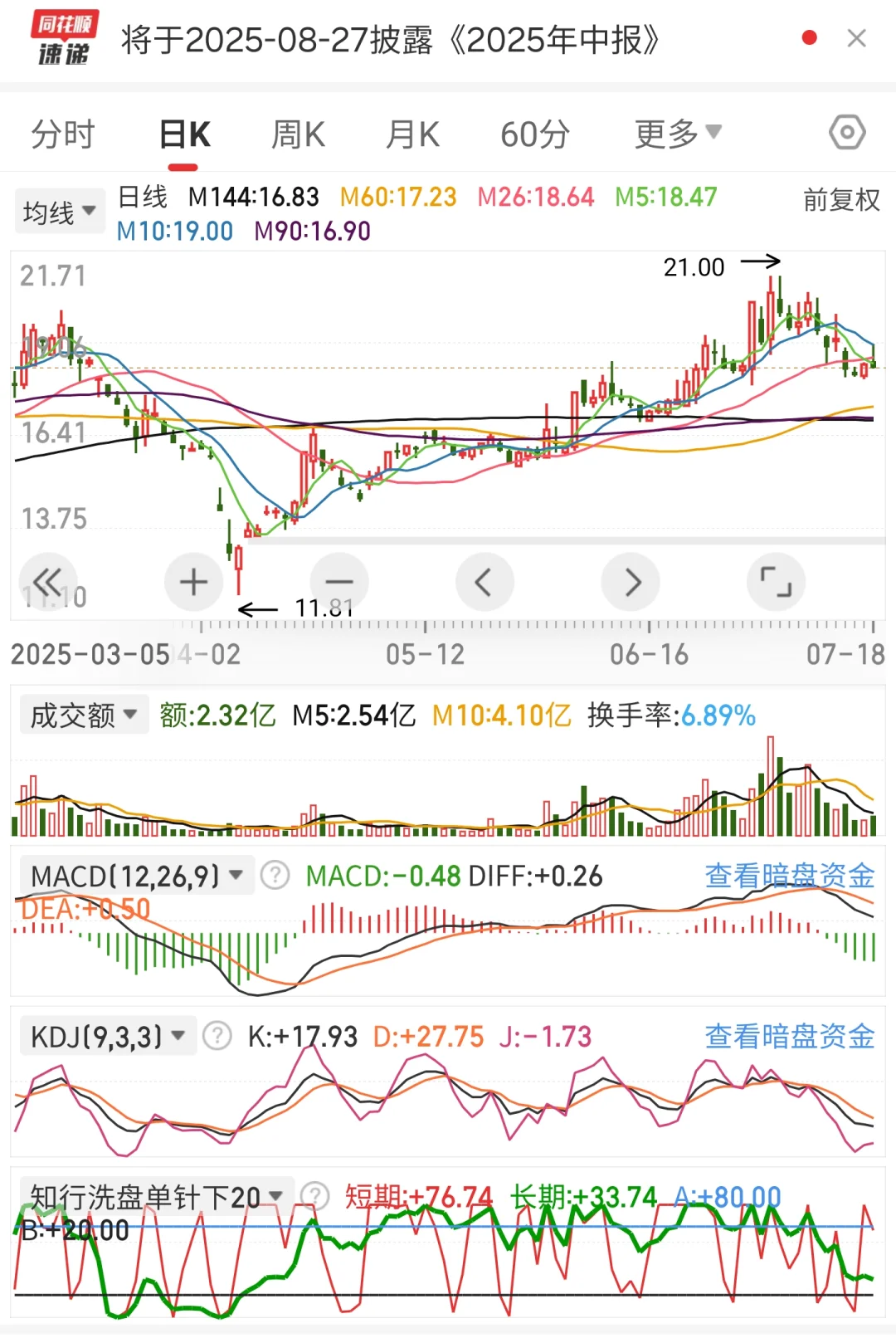The height and width of the screenshot is (1338, 896).
Task: Open MACD(12,26,9) indicator dropdown
Action: [136, 876]
